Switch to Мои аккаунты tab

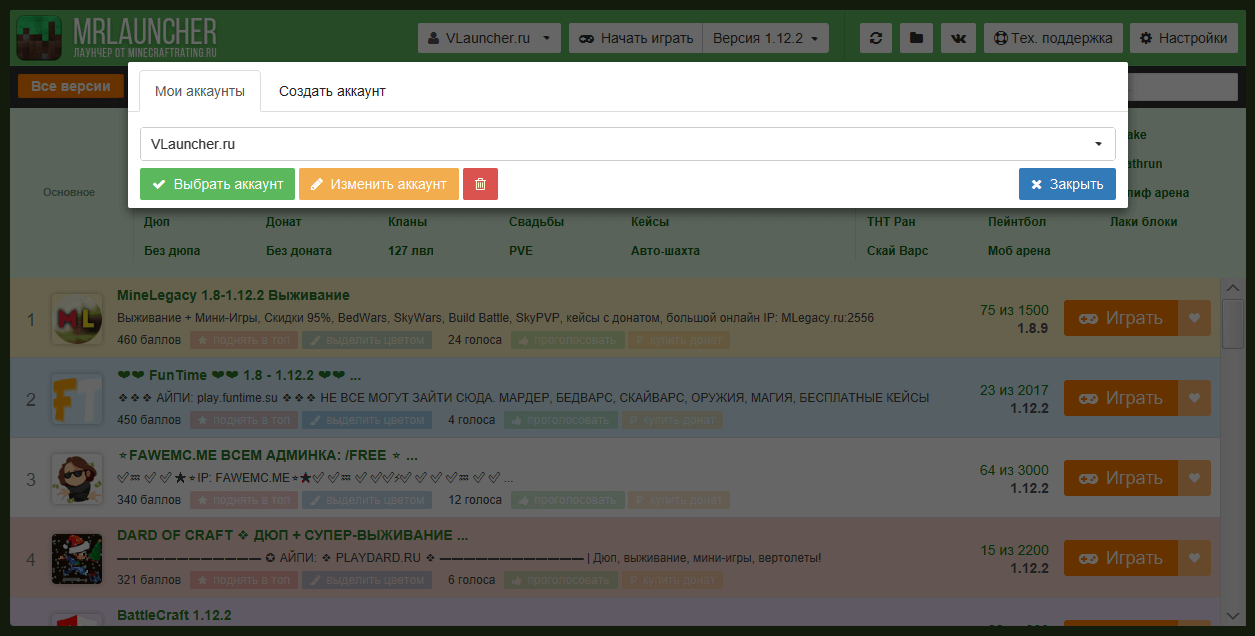coord(200,91)
